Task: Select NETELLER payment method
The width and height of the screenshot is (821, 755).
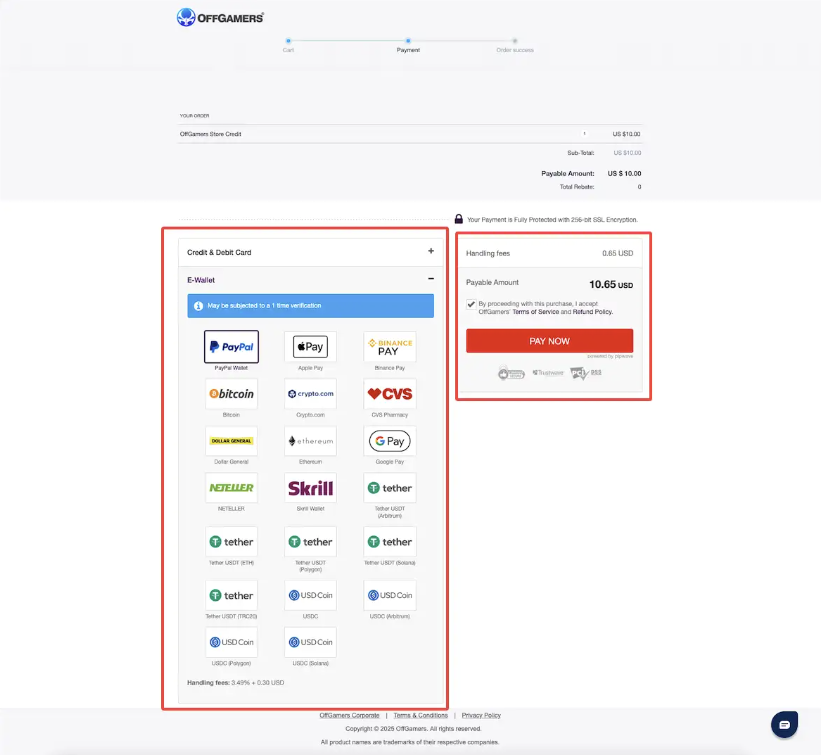Action: tap(231, 488)
